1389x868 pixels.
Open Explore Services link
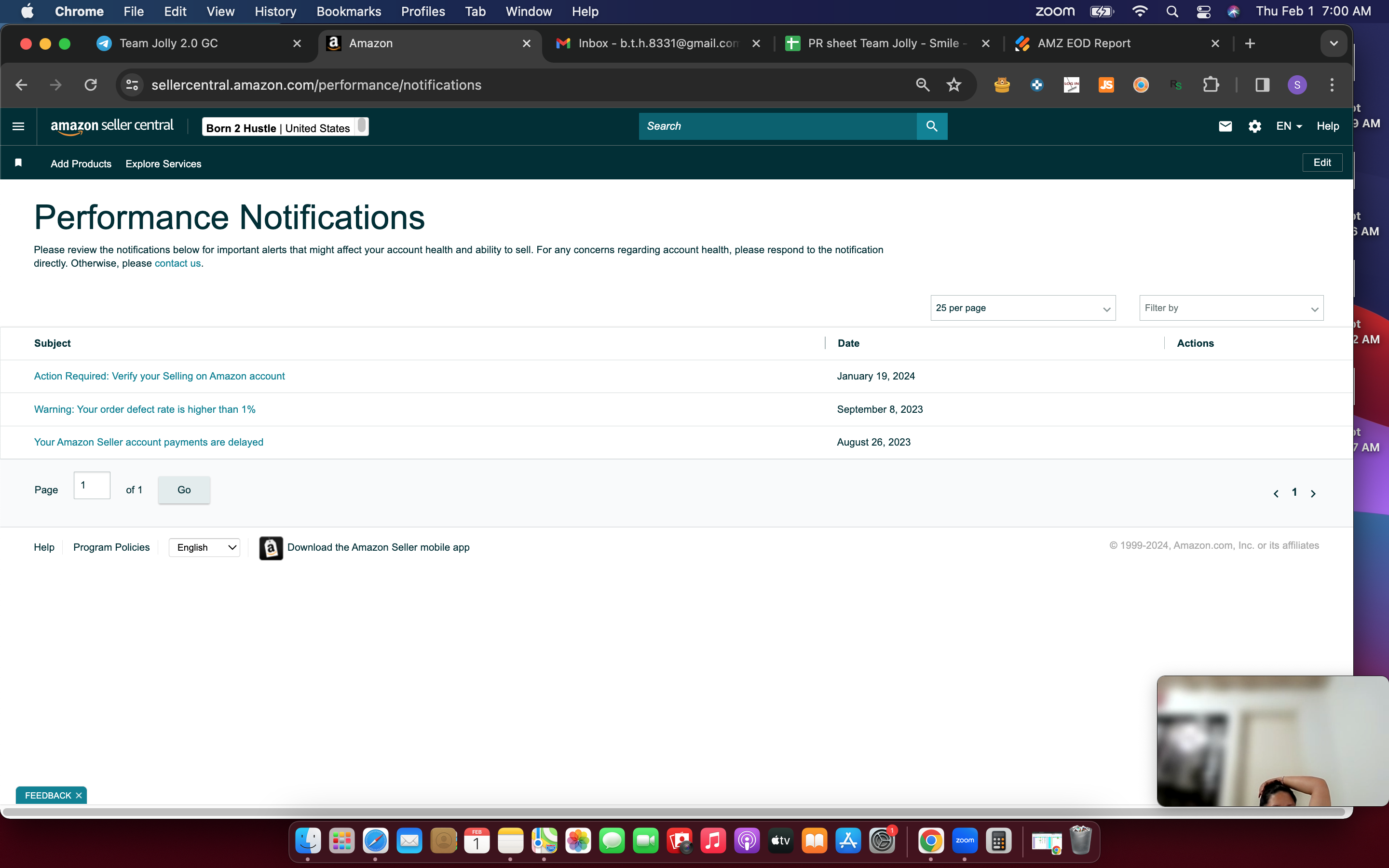point(163,163)
